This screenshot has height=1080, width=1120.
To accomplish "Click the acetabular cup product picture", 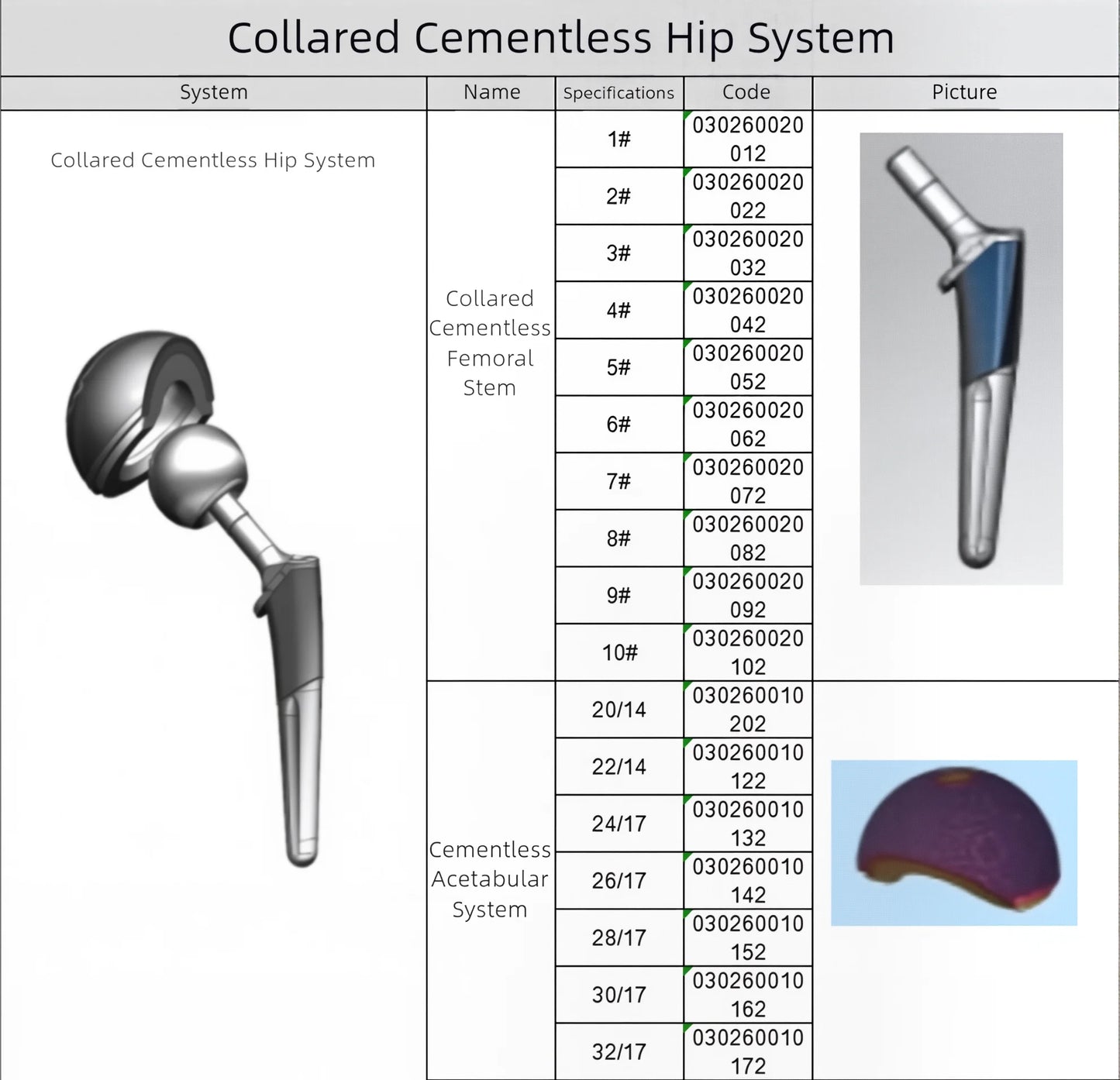I will point(954,843).
